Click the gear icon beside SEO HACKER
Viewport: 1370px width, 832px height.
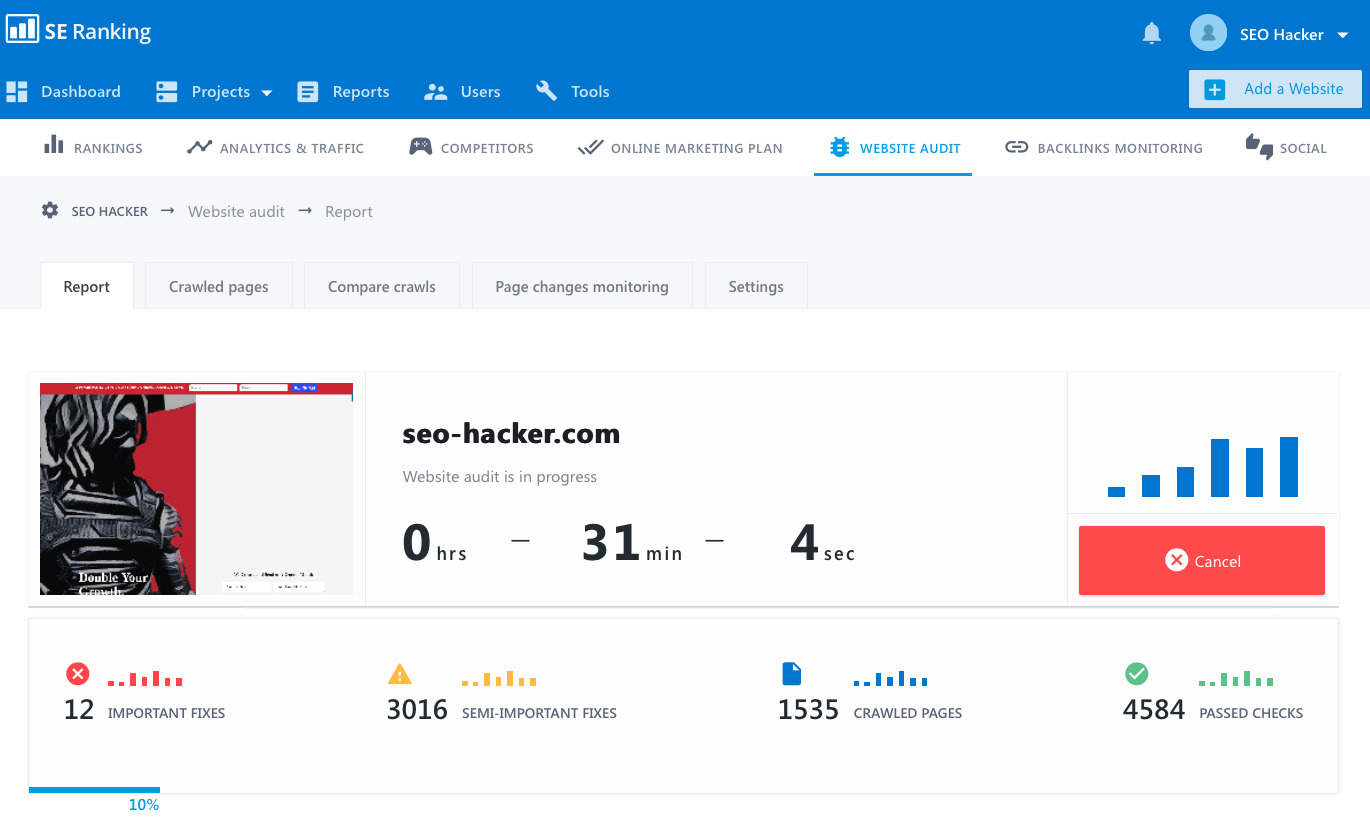[50, 211]
